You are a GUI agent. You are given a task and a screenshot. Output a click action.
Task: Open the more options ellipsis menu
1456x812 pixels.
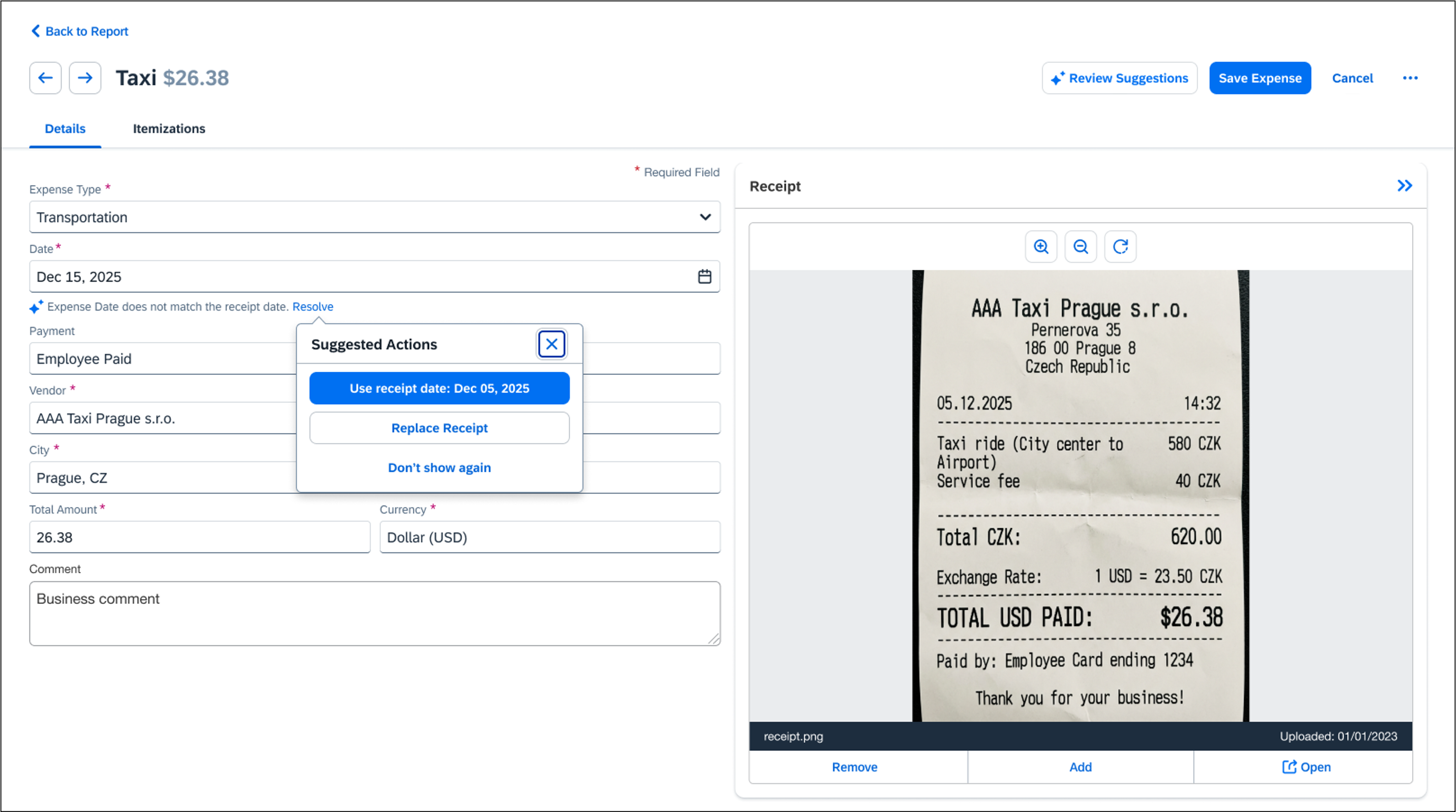[x=1410, y=78]
